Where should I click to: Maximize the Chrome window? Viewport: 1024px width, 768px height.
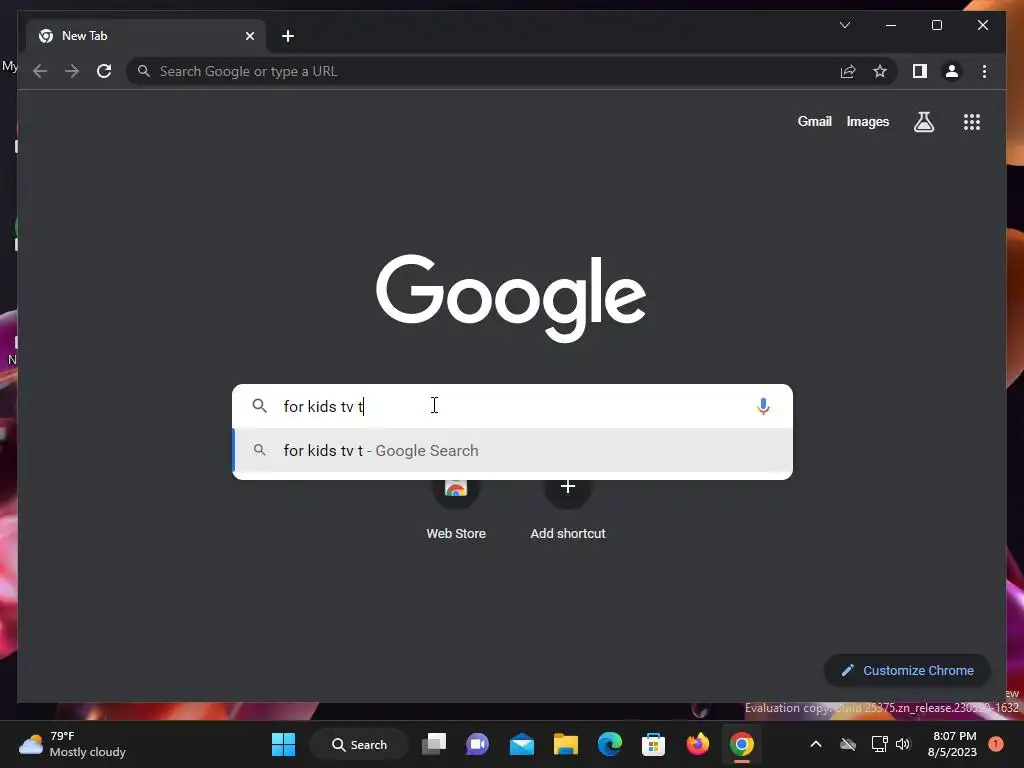[x=936, y=25]
